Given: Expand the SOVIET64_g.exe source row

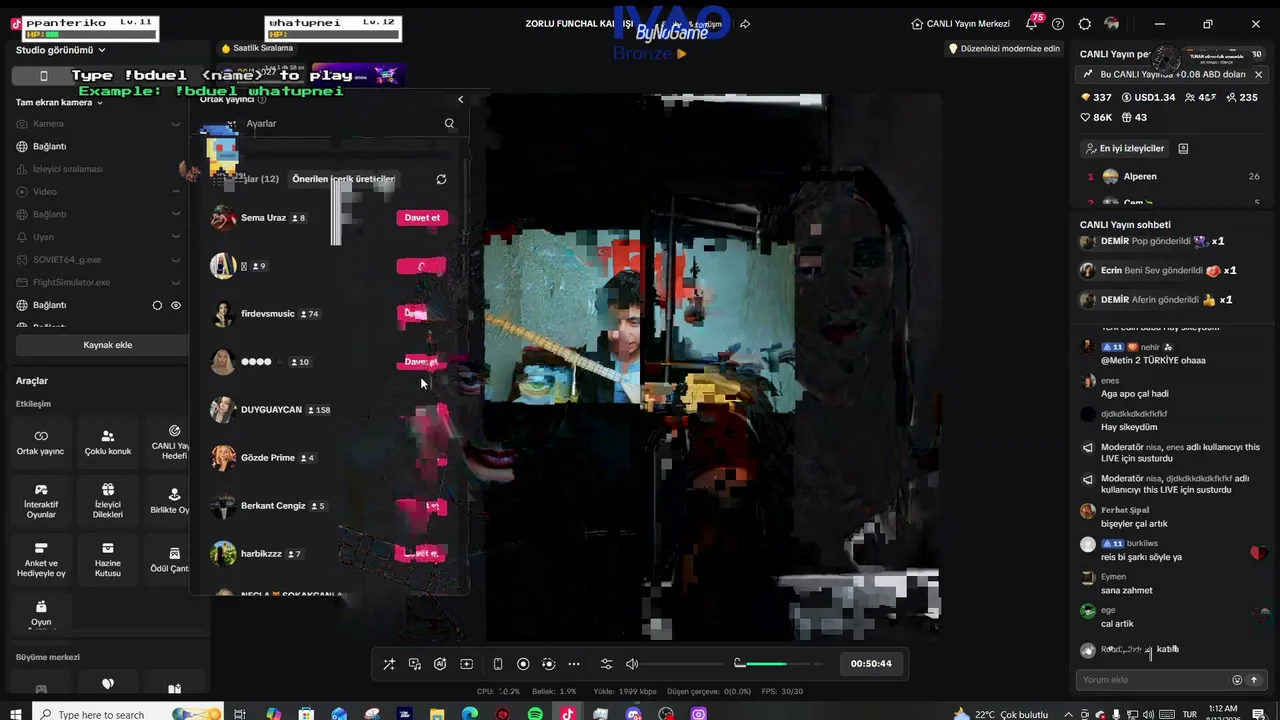Looking at the screenshot, I should [100, 260].
